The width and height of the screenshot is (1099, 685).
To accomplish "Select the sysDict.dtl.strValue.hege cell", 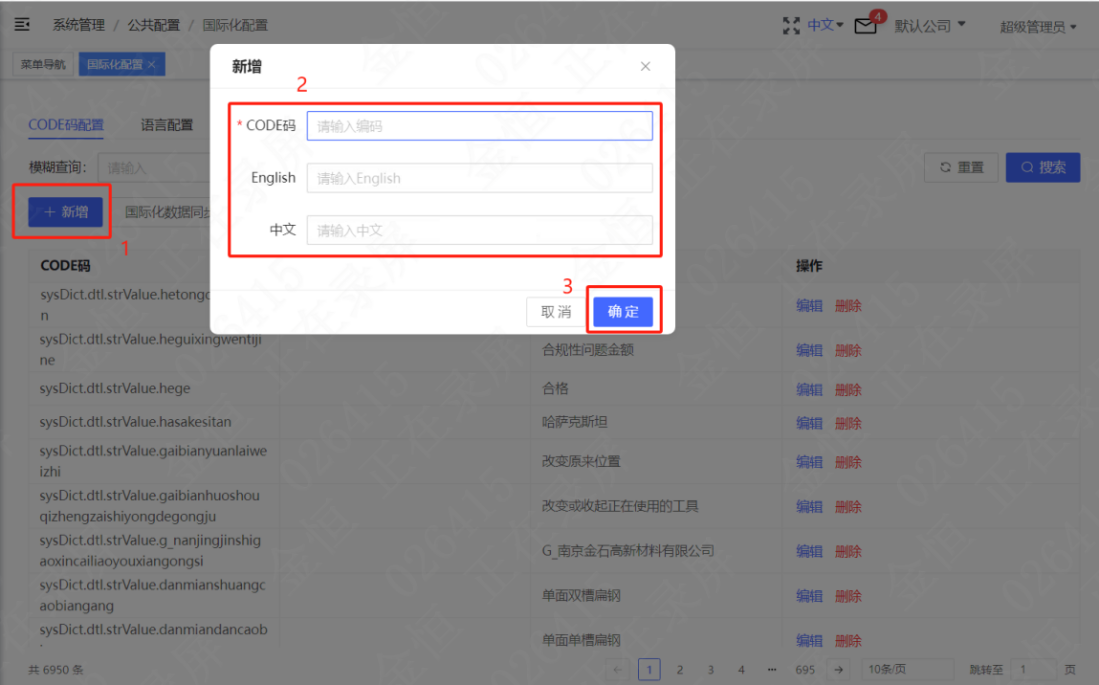I will (115, 388).
